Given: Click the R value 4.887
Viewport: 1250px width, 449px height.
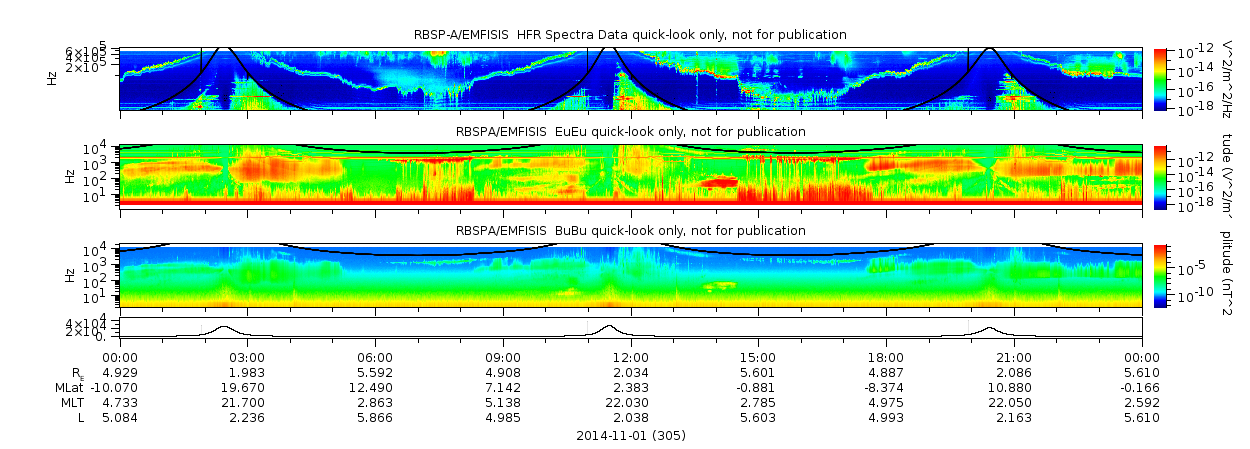Looking at the screenshot, I should (x=886, y=374).
